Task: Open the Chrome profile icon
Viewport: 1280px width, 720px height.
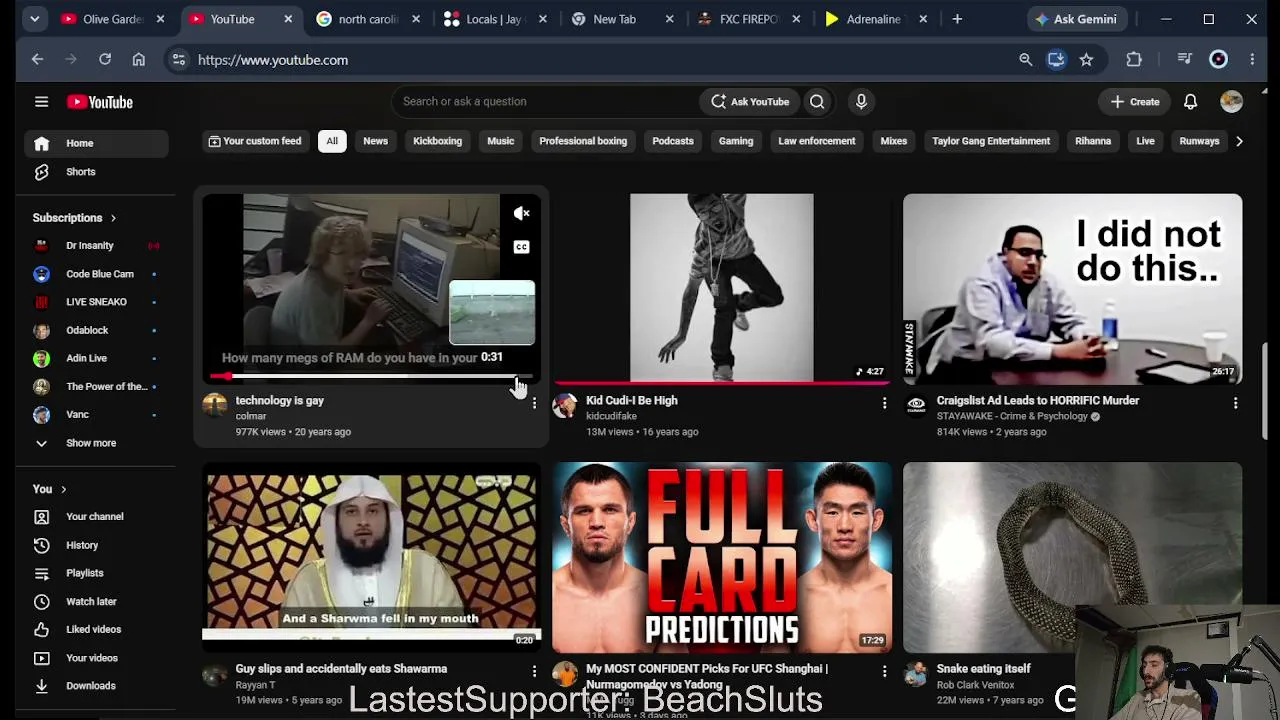Action: [1218, 60]
